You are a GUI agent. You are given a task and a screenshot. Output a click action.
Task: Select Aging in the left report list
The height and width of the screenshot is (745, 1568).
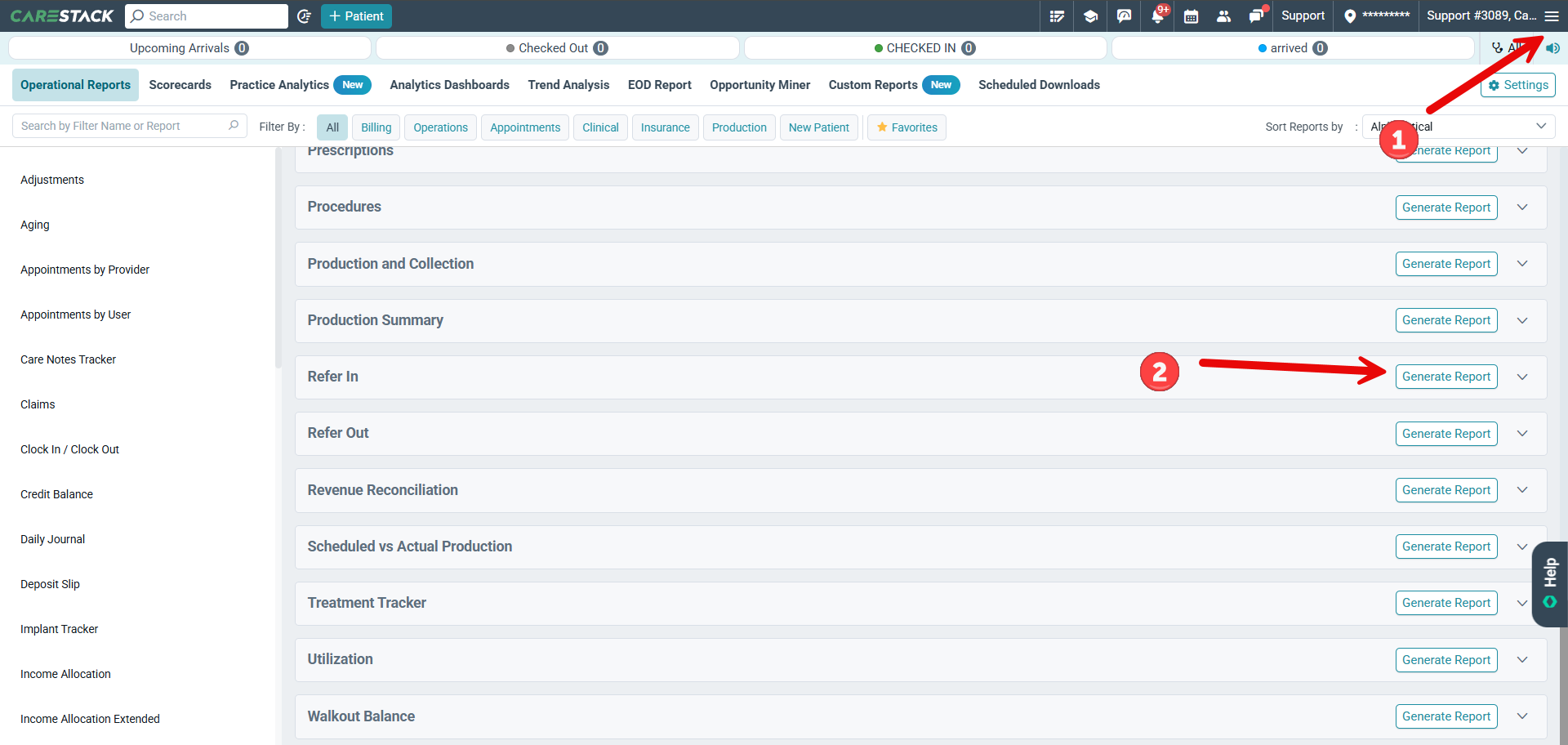(35, 225)
